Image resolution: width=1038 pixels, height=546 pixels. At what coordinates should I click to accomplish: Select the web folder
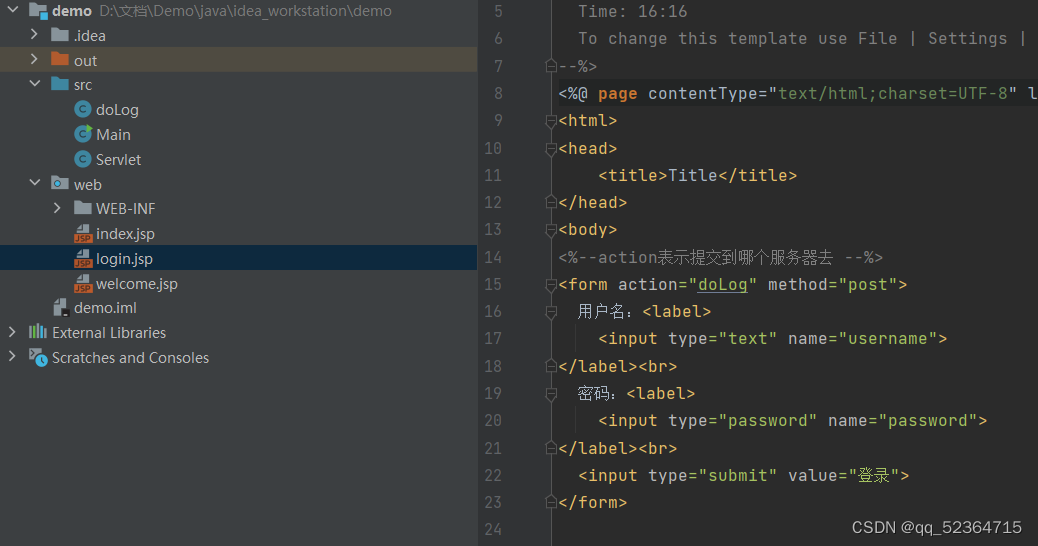click(x=87, y=185)
